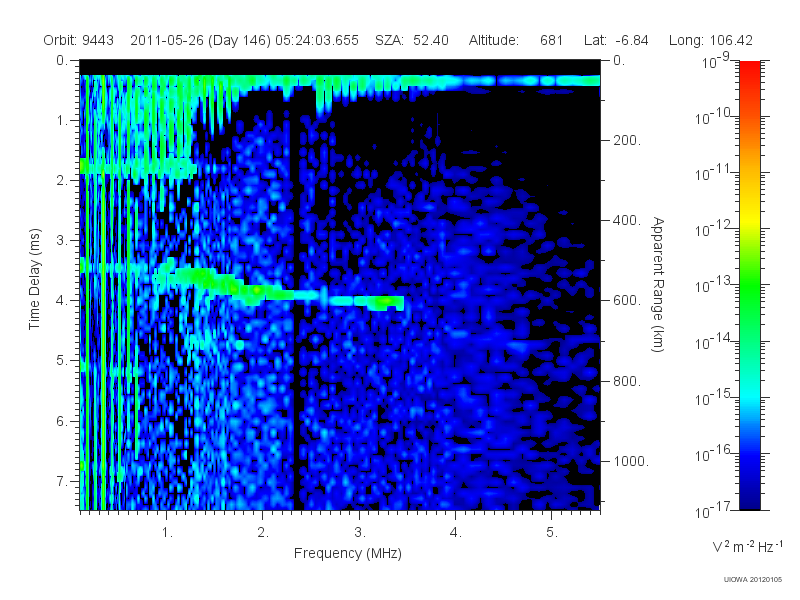Click the Time Delay (ms) axis title
The height and width of the screenshot is (600, 800).
point(34,279)
